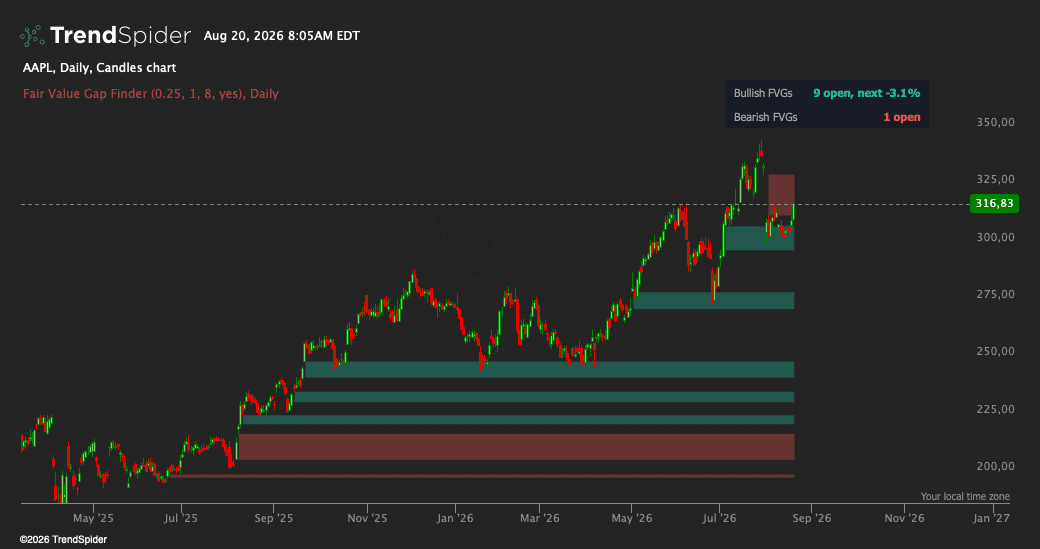Click the TrendSpider brand name text
The height and width of the screenshot is (549, 1040).
(x=120, y=35)
